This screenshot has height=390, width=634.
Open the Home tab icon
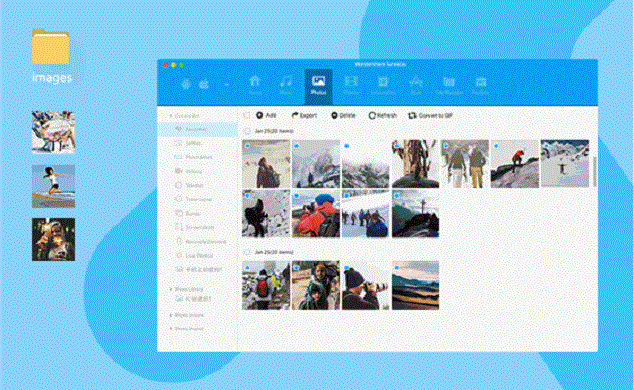(255, 82)
